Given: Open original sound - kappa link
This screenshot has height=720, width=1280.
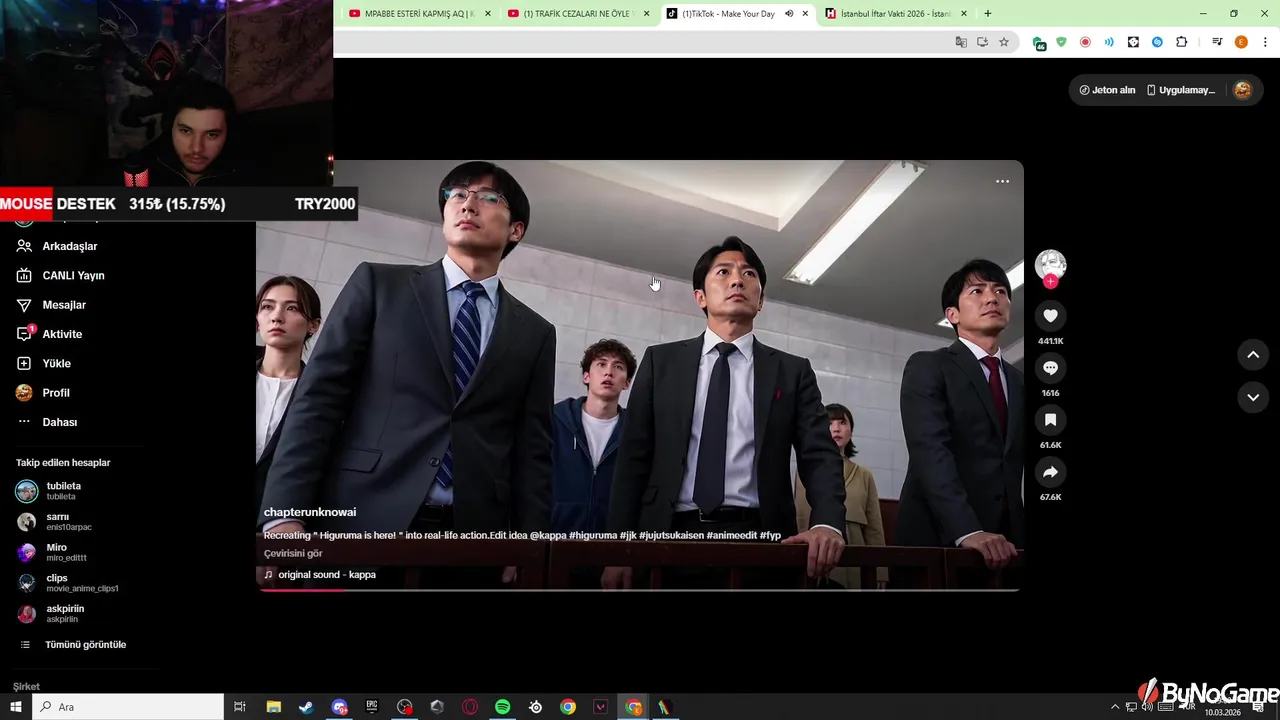Looking at the screenshot, I should [x=326, y=575].
